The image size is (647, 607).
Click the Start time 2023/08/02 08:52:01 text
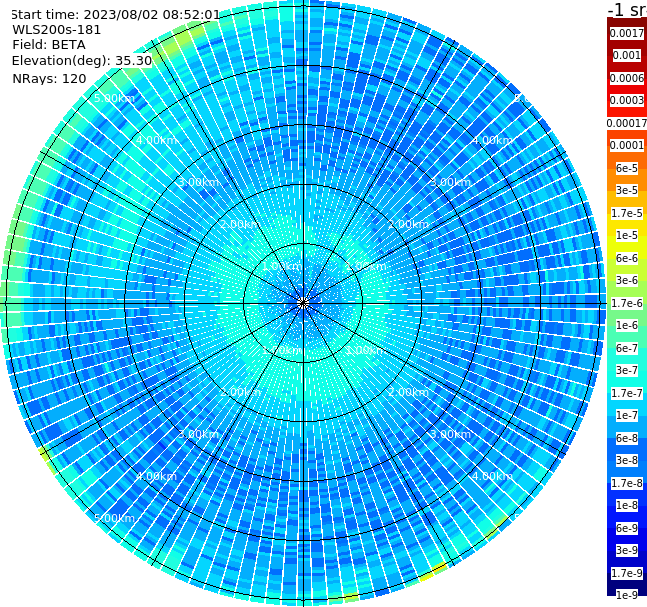tap(115, 14)
